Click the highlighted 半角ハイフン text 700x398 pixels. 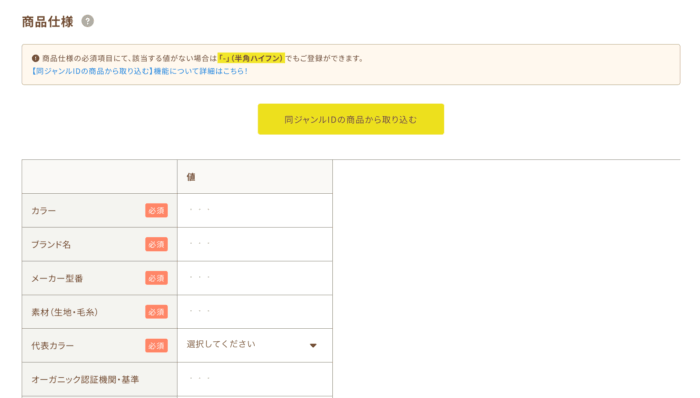click(x=250, y=58)
